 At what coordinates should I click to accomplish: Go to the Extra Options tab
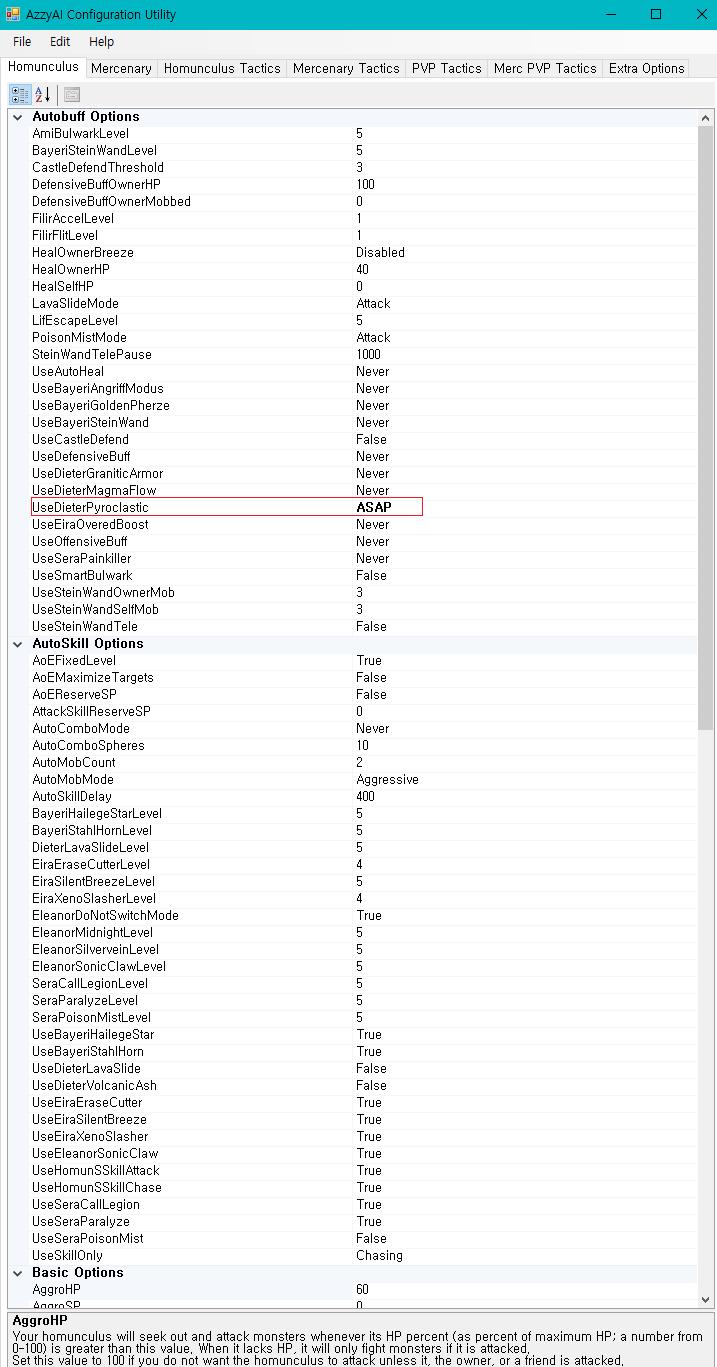646,69
